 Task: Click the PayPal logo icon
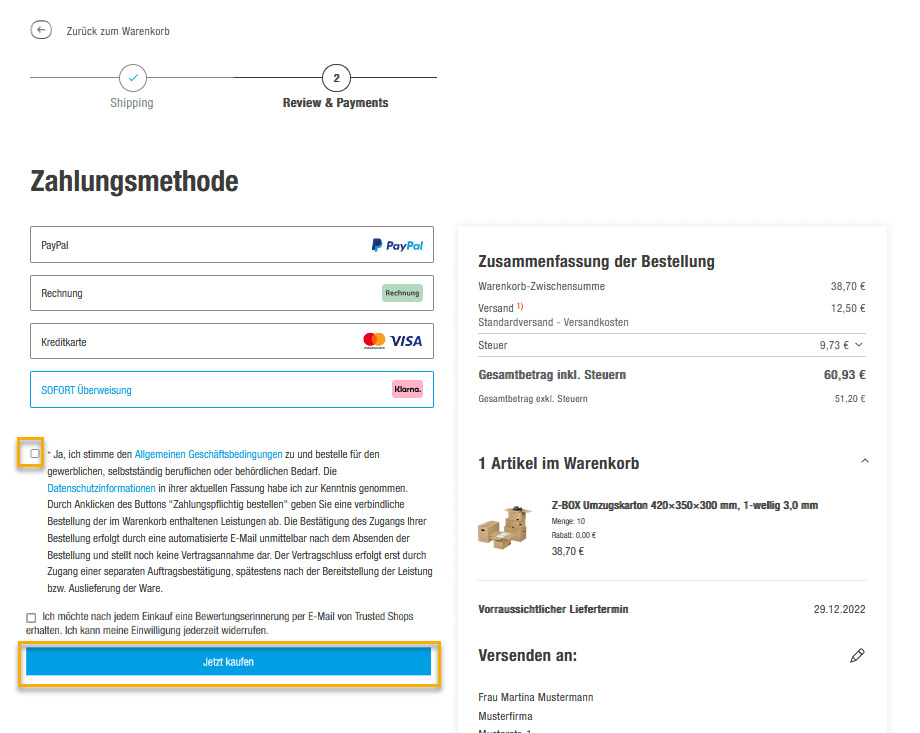click(x=397, y=245)
